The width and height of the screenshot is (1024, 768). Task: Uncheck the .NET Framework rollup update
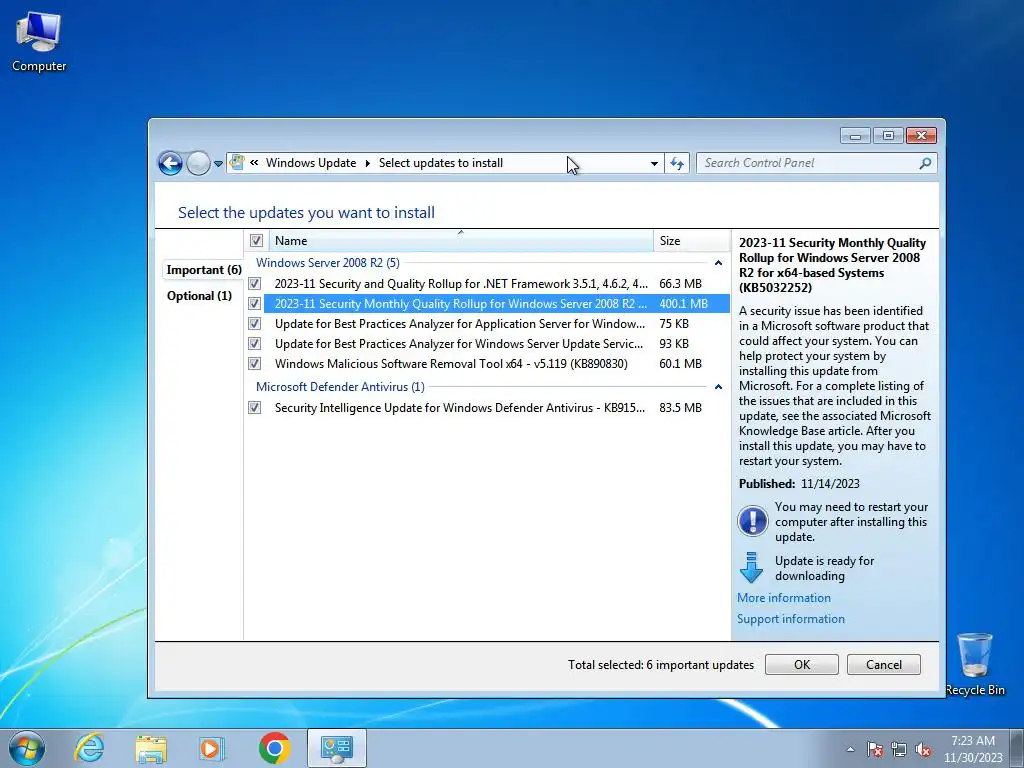[255, 283]
